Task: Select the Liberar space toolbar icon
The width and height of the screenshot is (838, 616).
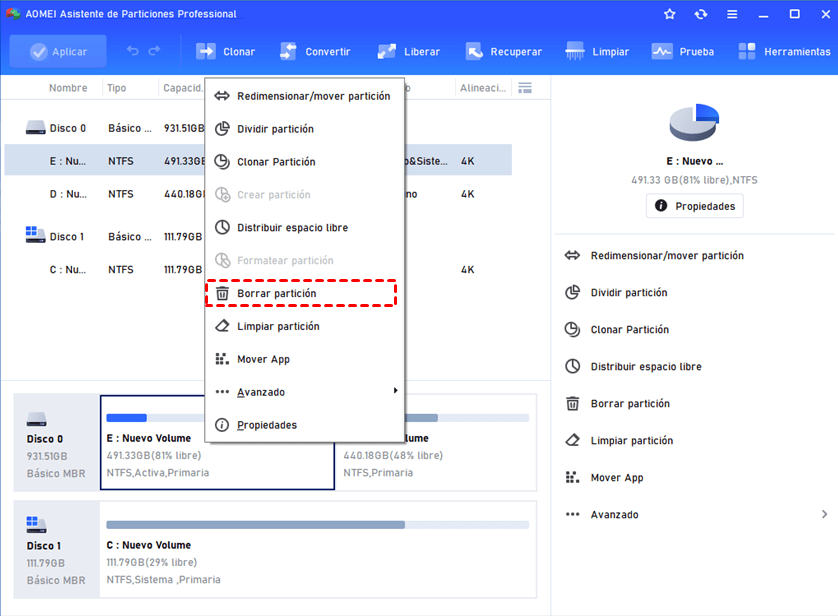Action: 387,51
